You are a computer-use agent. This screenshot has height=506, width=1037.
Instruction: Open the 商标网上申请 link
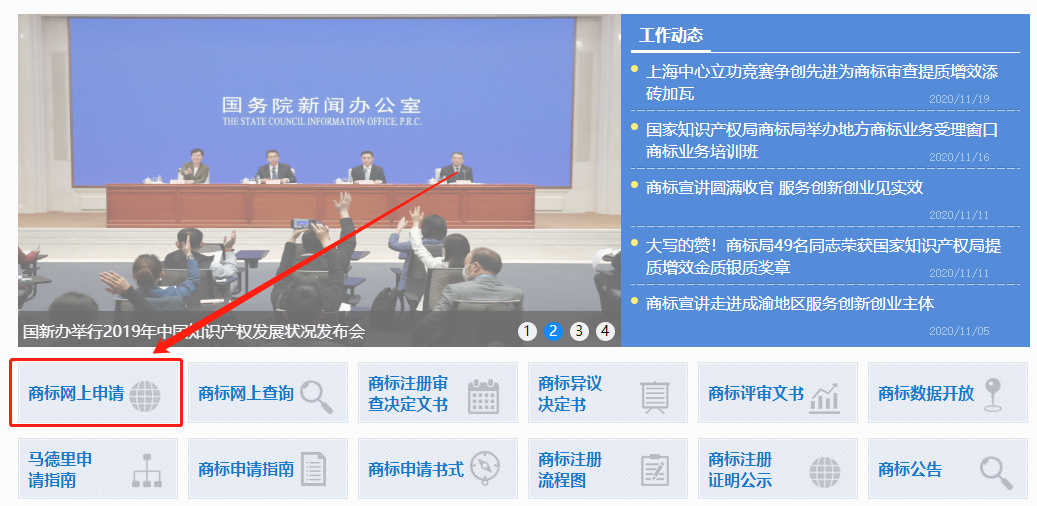[x=76, y=394]
